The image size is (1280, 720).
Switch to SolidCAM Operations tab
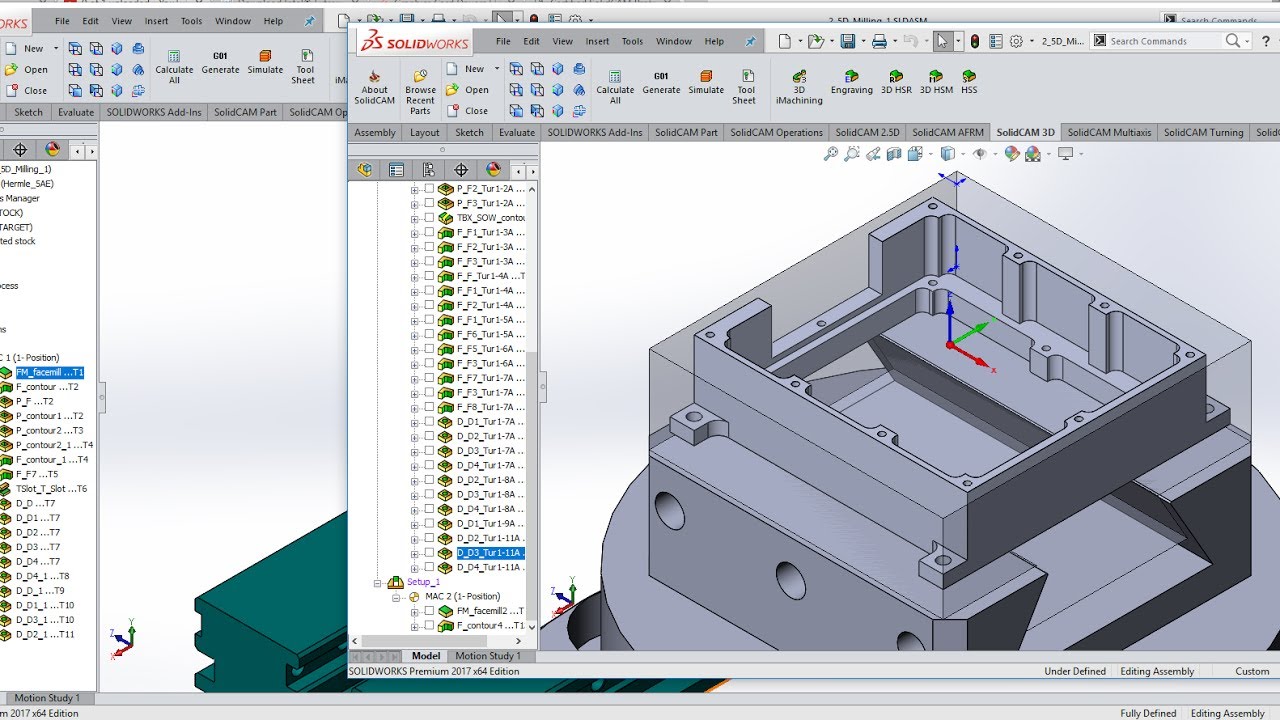click(776, 132)
